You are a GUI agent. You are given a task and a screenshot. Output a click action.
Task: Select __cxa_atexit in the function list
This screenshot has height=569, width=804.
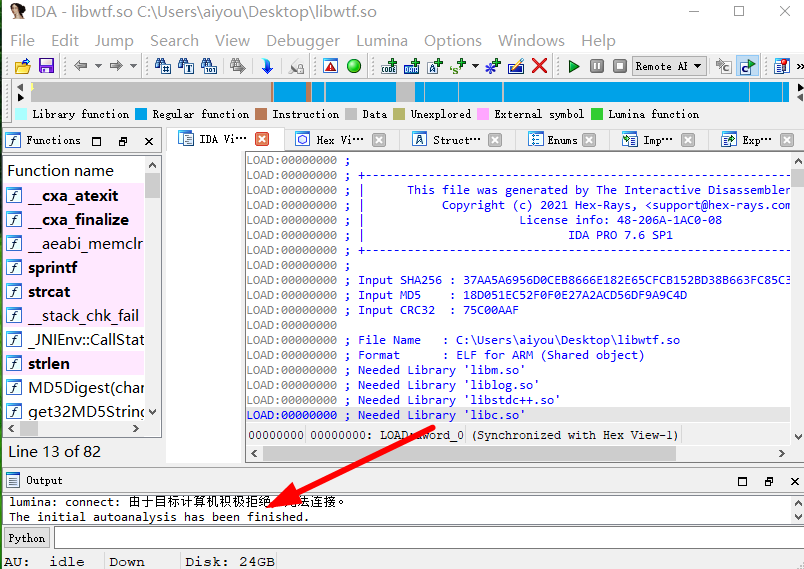[x=74, y=195]
